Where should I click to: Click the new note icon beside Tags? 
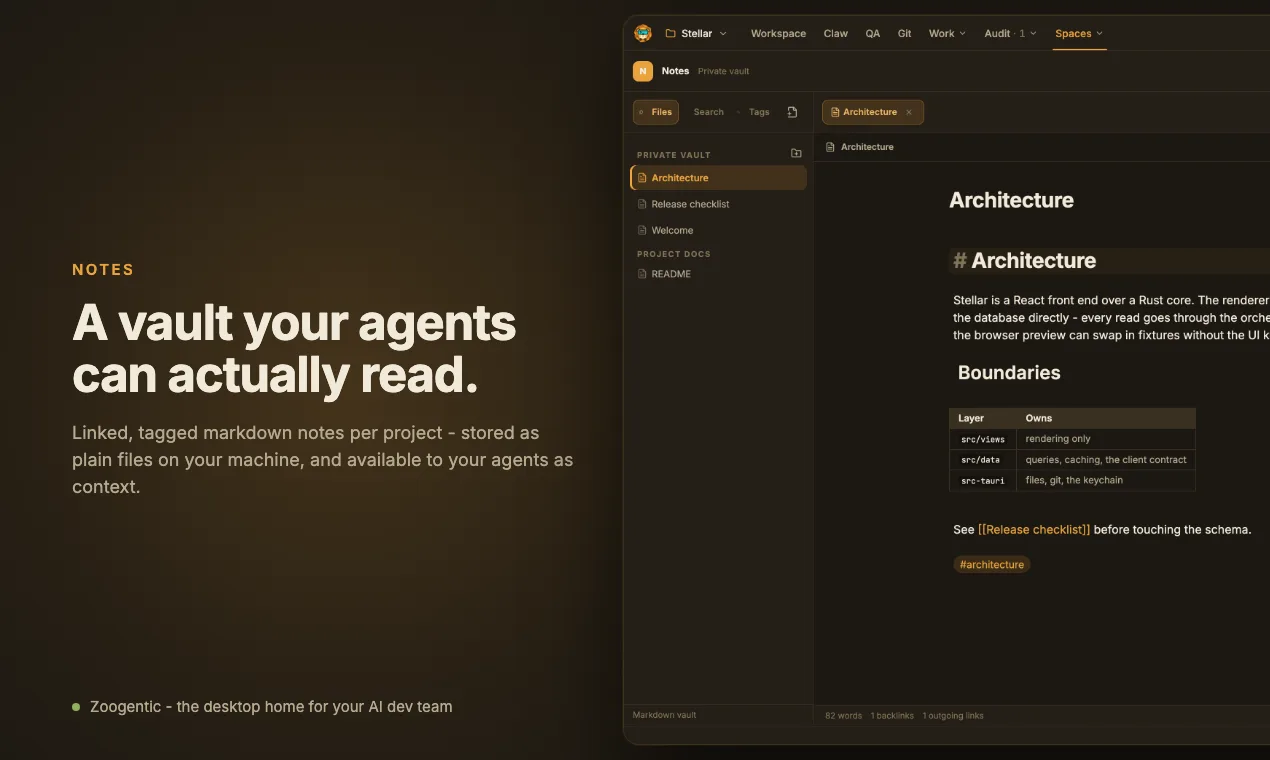pos(792,112)
